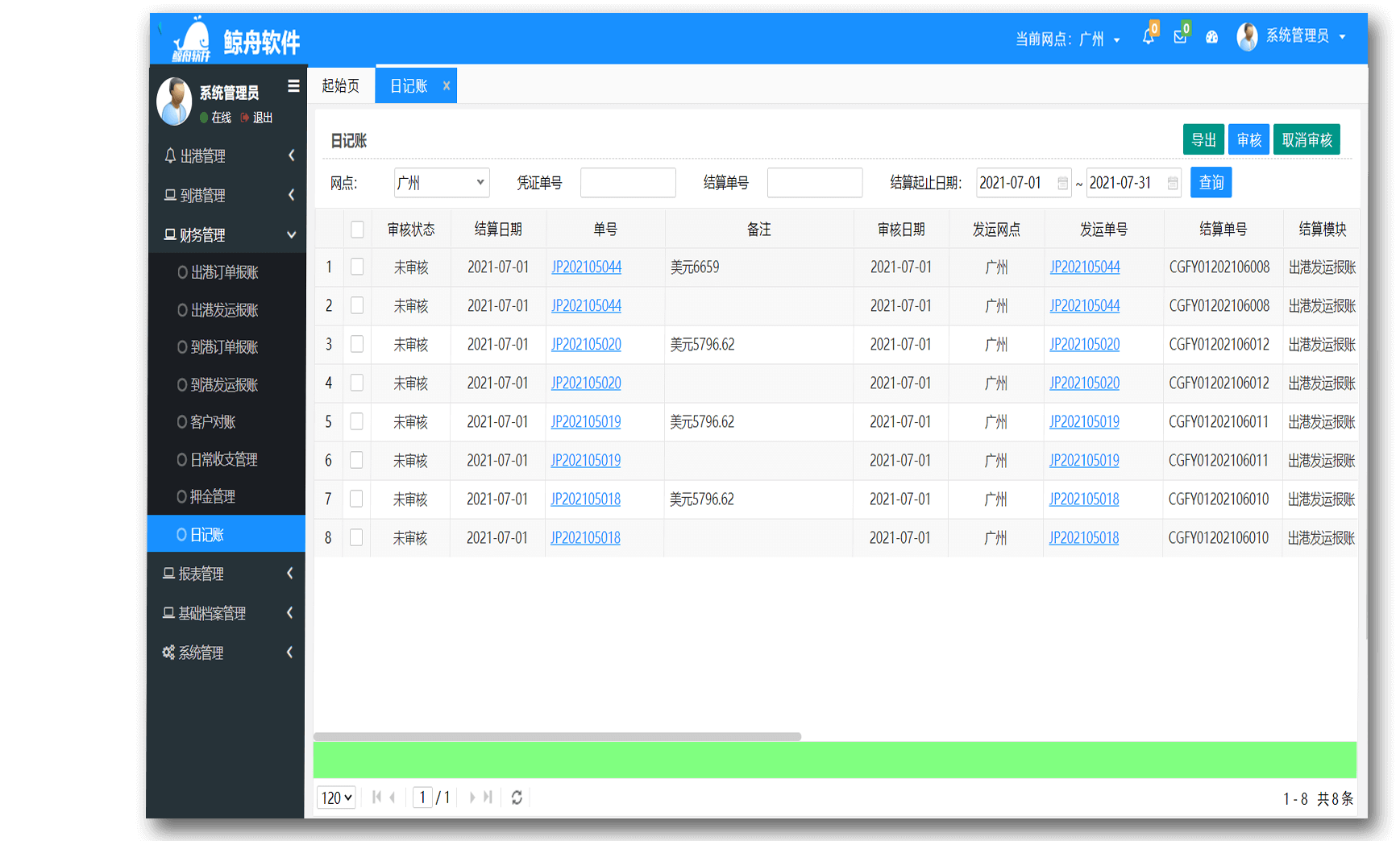Open the 网点 dropdown showing 广州

coord(441,183)
